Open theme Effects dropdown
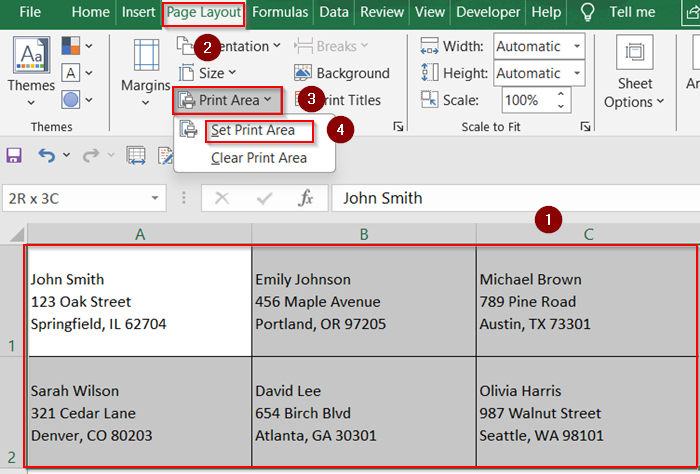 tap(77, 100)
